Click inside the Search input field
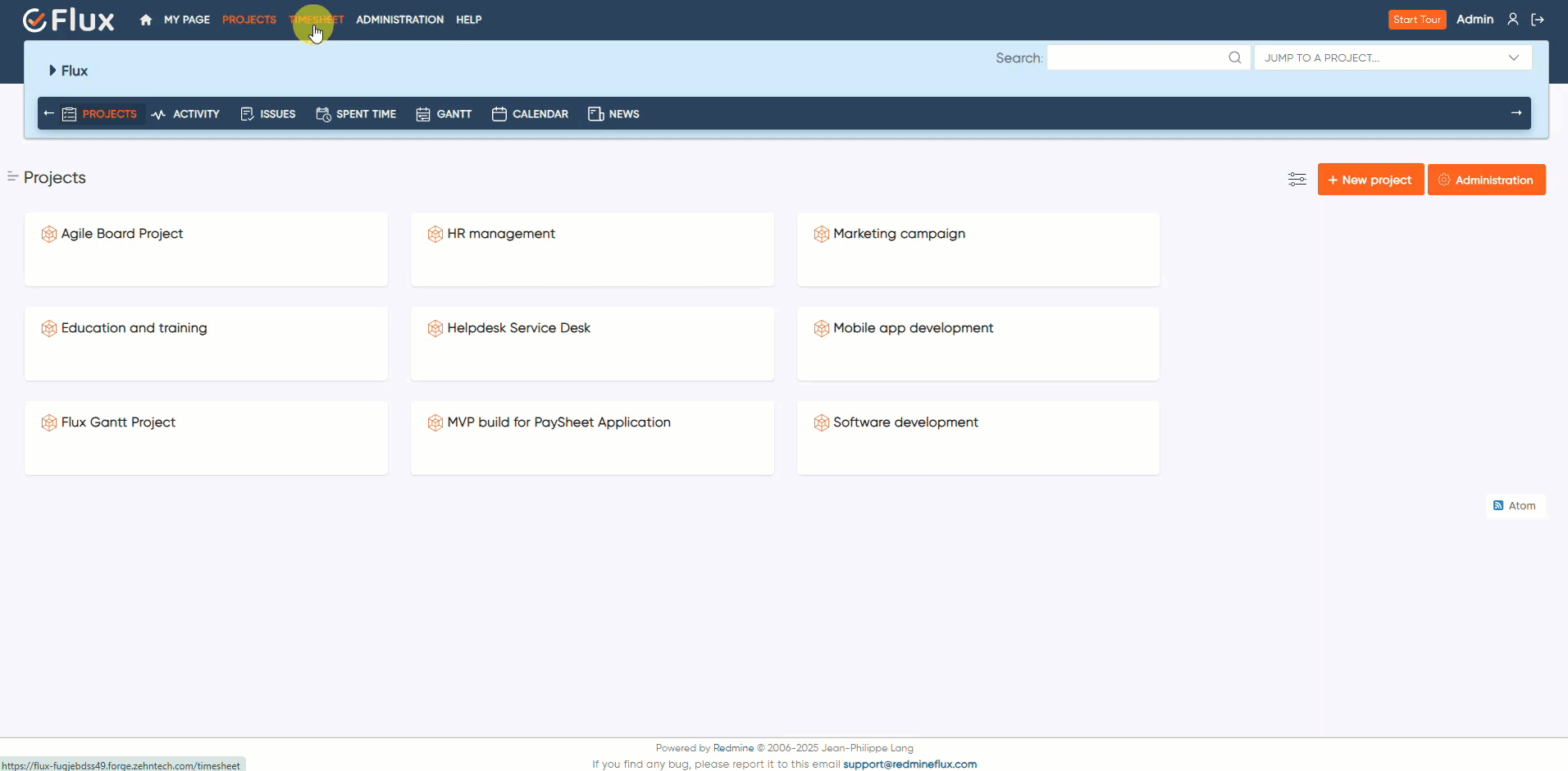Viewport: 1568px width, 771px height. 1140,57
